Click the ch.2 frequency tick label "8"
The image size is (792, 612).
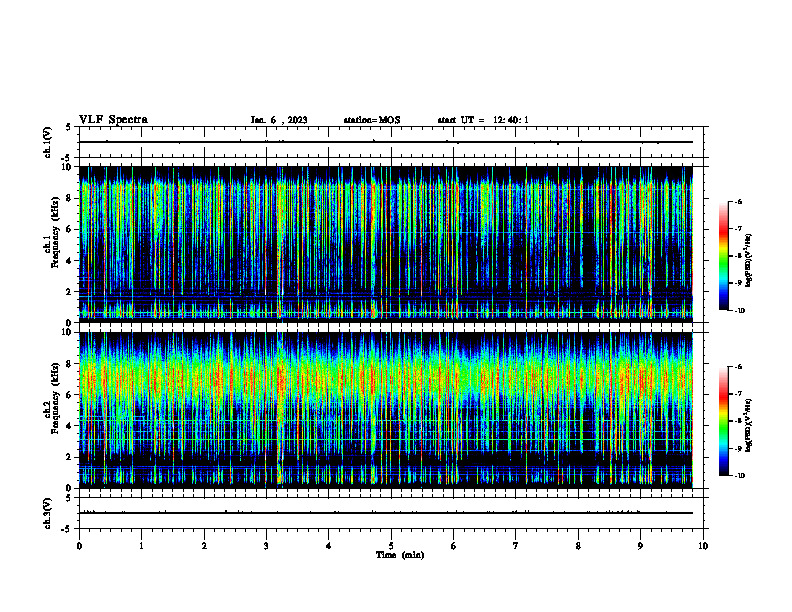[69, 364]
